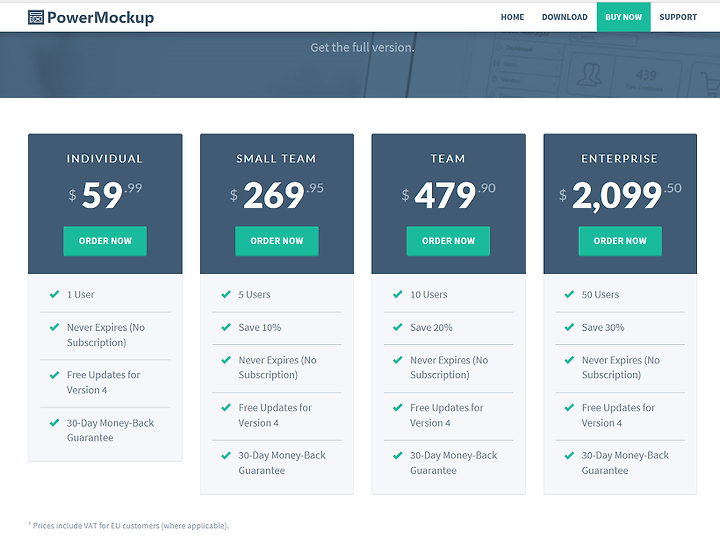
Task: Click the '5 Users' feature text
Action: (254, 295)
